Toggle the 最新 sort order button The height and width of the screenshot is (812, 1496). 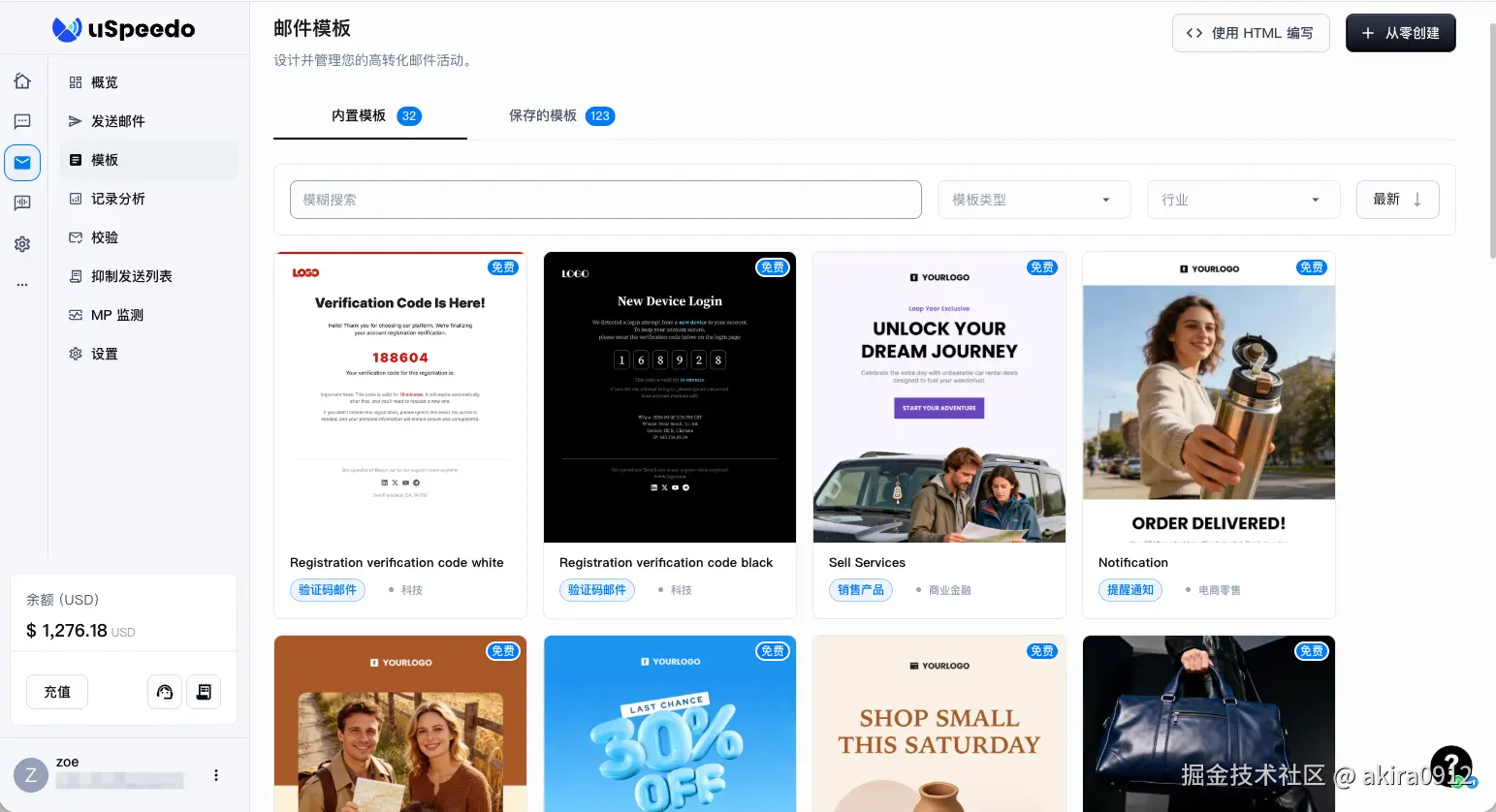(x=1398, y=200)
